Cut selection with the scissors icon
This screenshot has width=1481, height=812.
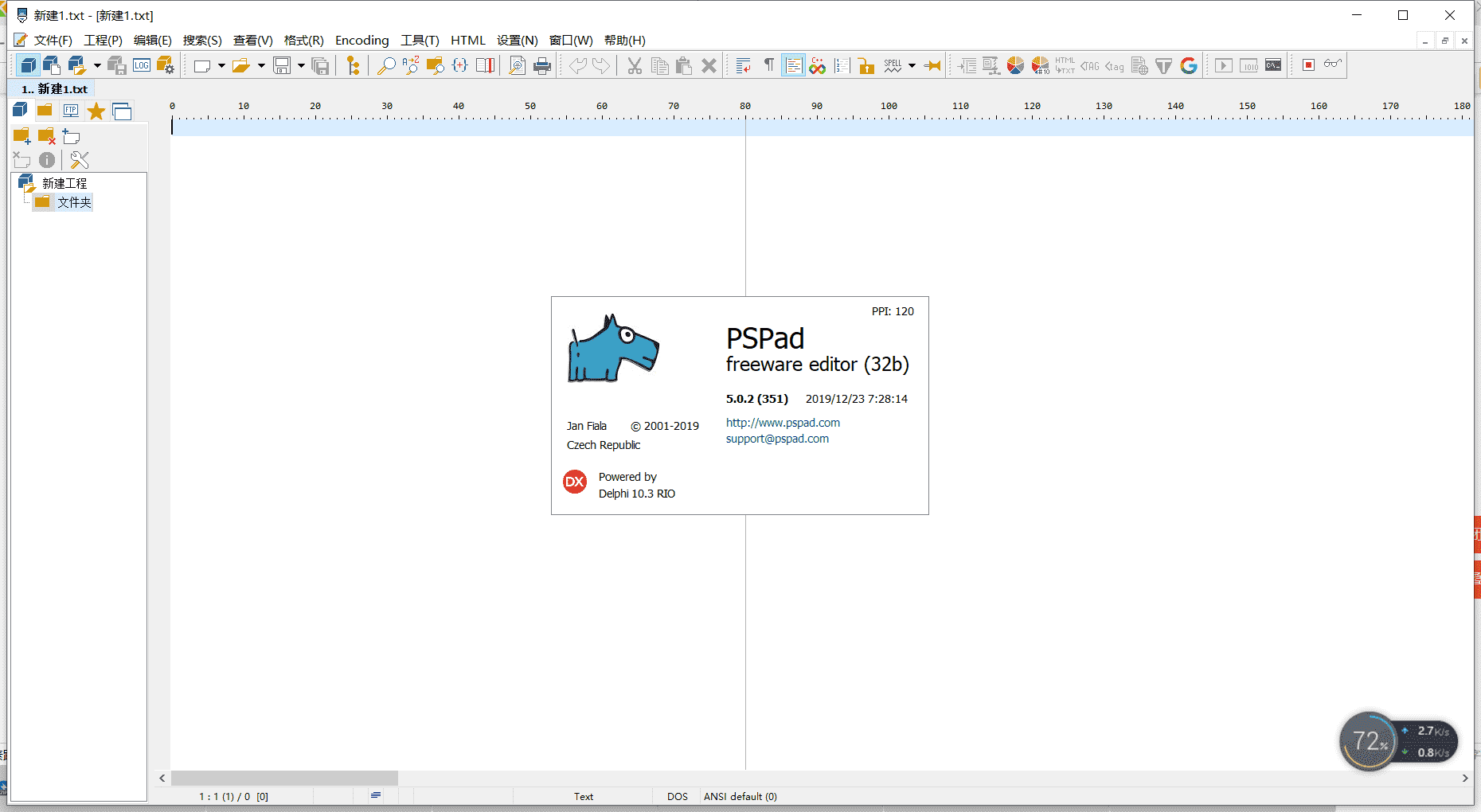click(x=635, y=65)
